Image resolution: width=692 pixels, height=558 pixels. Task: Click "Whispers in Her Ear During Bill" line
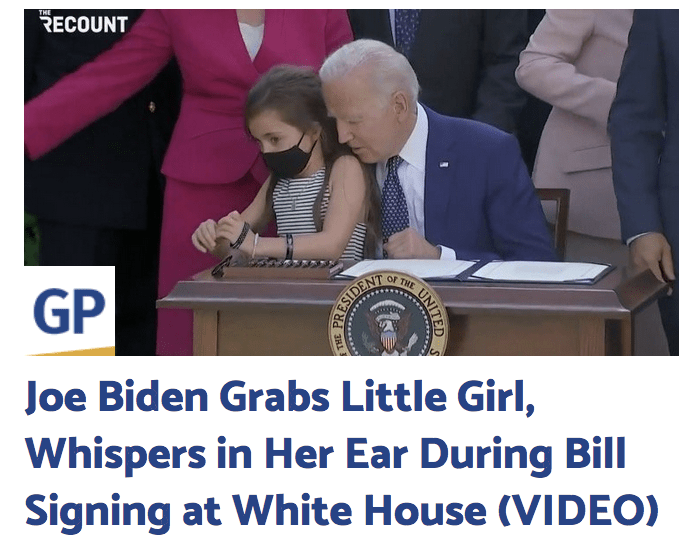tap(326, 453)
